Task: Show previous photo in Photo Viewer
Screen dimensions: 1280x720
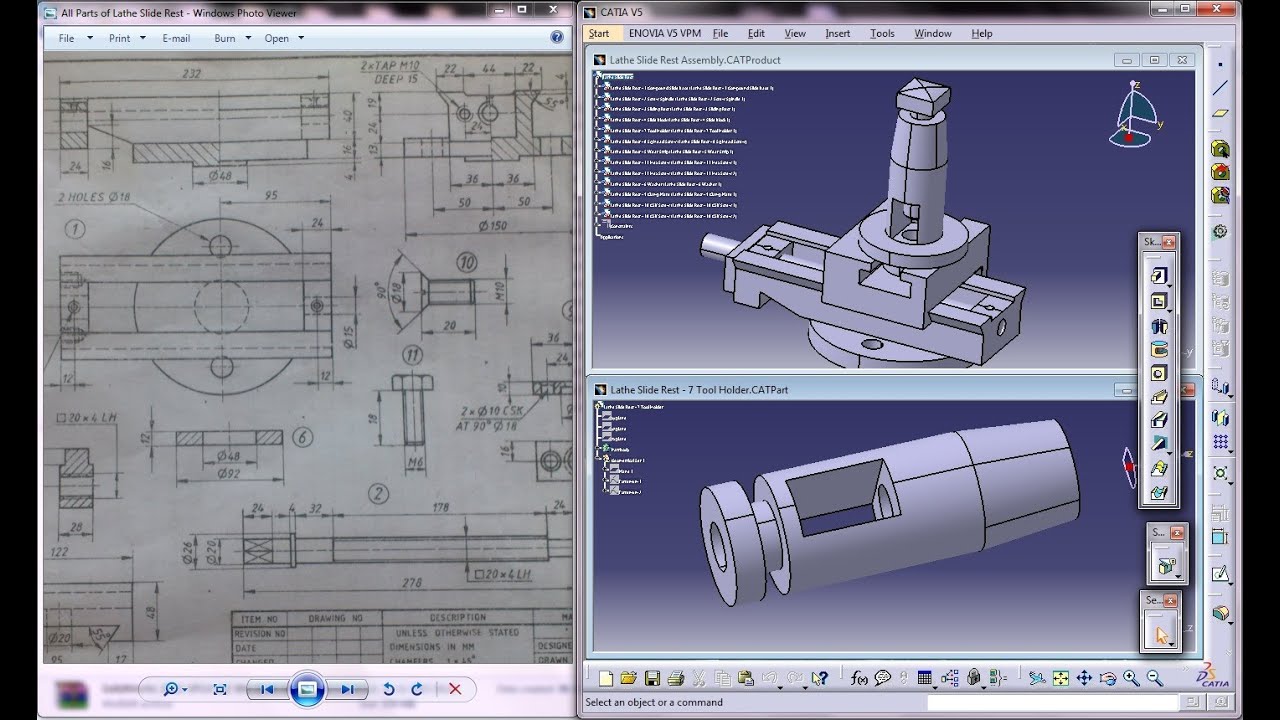Action: click(x=267, y=689)
